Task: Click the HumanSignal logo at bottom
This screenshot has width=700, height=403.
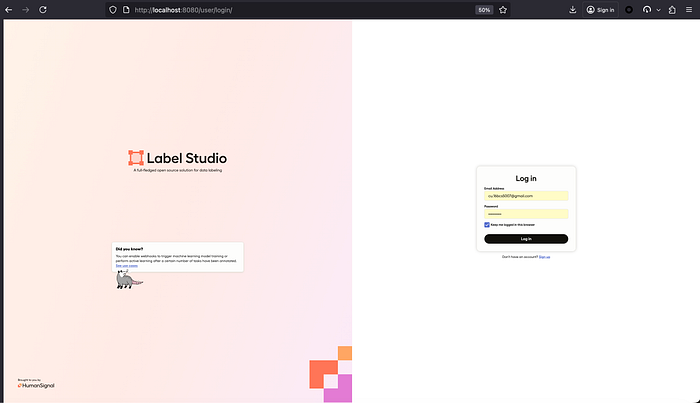Action: tap(36, 386)
